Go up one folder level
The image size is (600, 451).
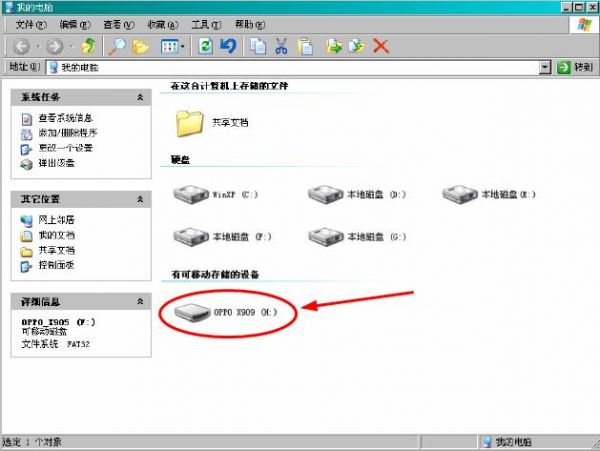point(90,45)
